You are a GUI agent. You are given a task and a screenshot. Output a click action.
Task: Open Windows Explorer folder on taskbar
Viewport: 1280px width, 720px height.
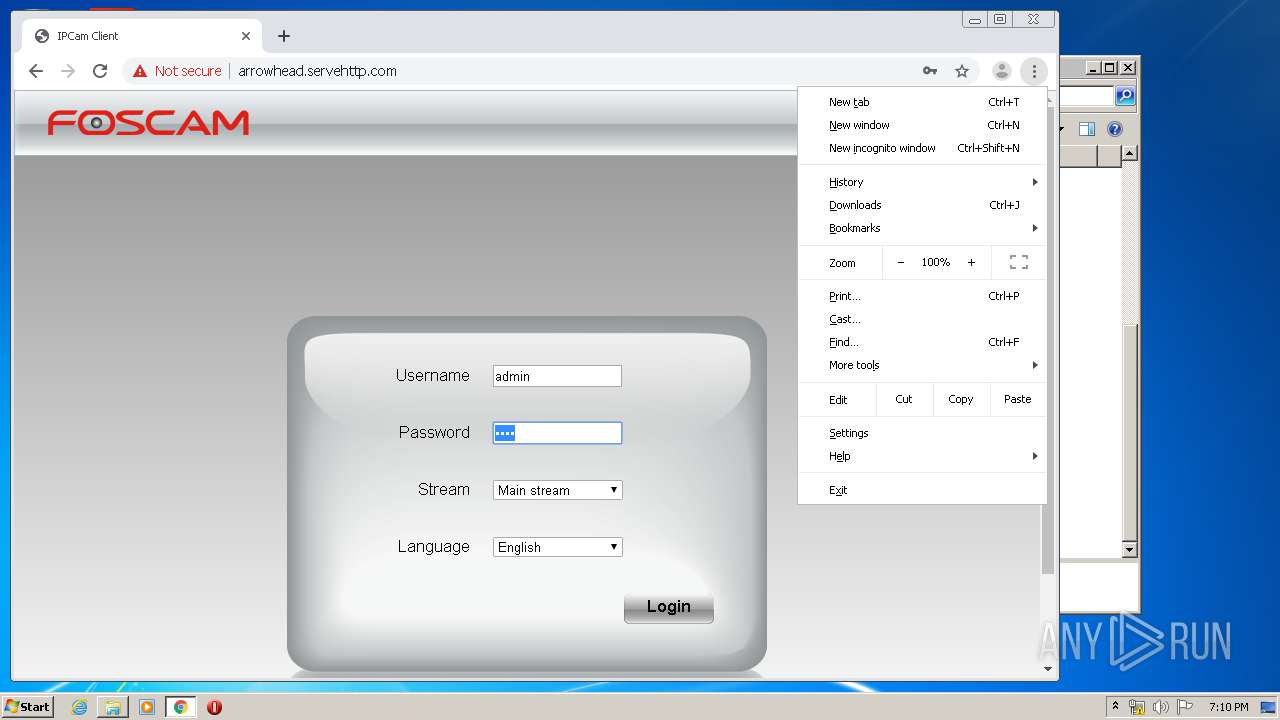pos(113,707)
